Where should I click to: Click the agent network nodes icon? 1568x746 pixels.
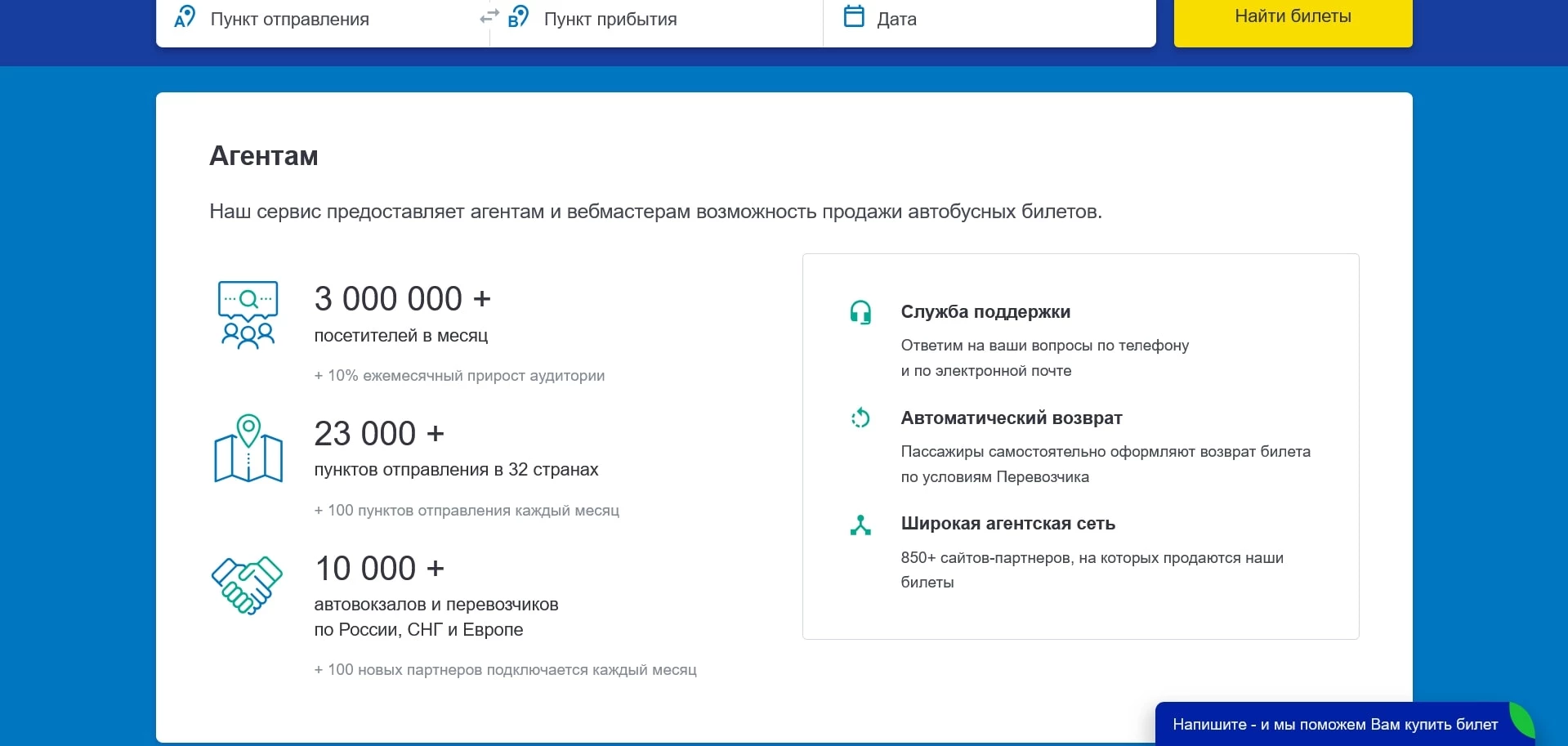click(x=860, y=525)
